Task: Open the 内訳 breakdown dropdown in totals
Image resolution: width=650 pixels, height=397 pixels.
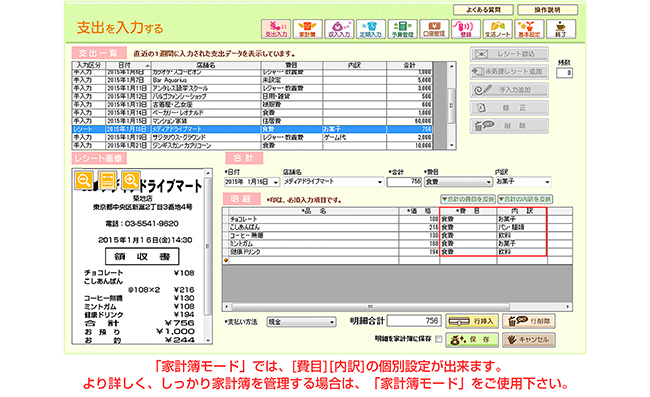Action: click(547, 182)
